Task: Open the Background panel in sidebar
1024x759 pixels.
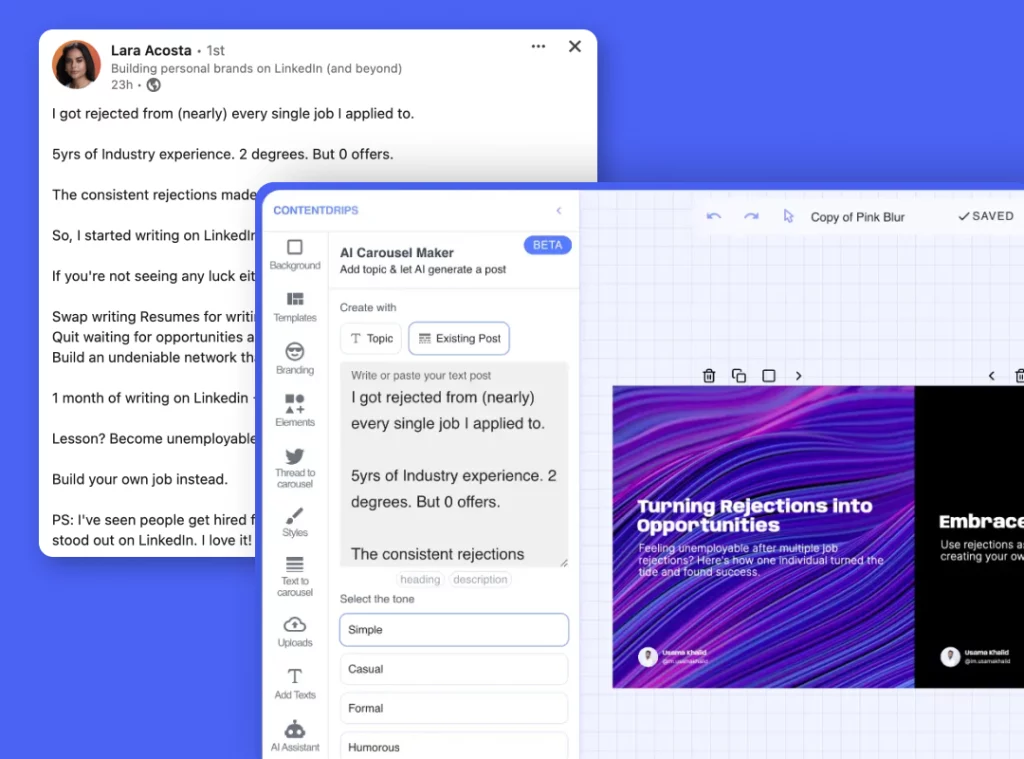Action: point(295,254)
